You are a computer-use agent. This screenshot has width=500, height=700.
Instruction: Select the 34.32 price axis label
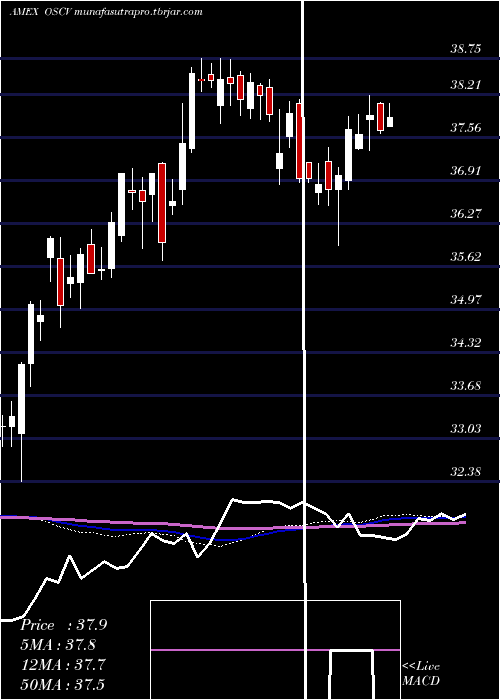tap(466, 343)
